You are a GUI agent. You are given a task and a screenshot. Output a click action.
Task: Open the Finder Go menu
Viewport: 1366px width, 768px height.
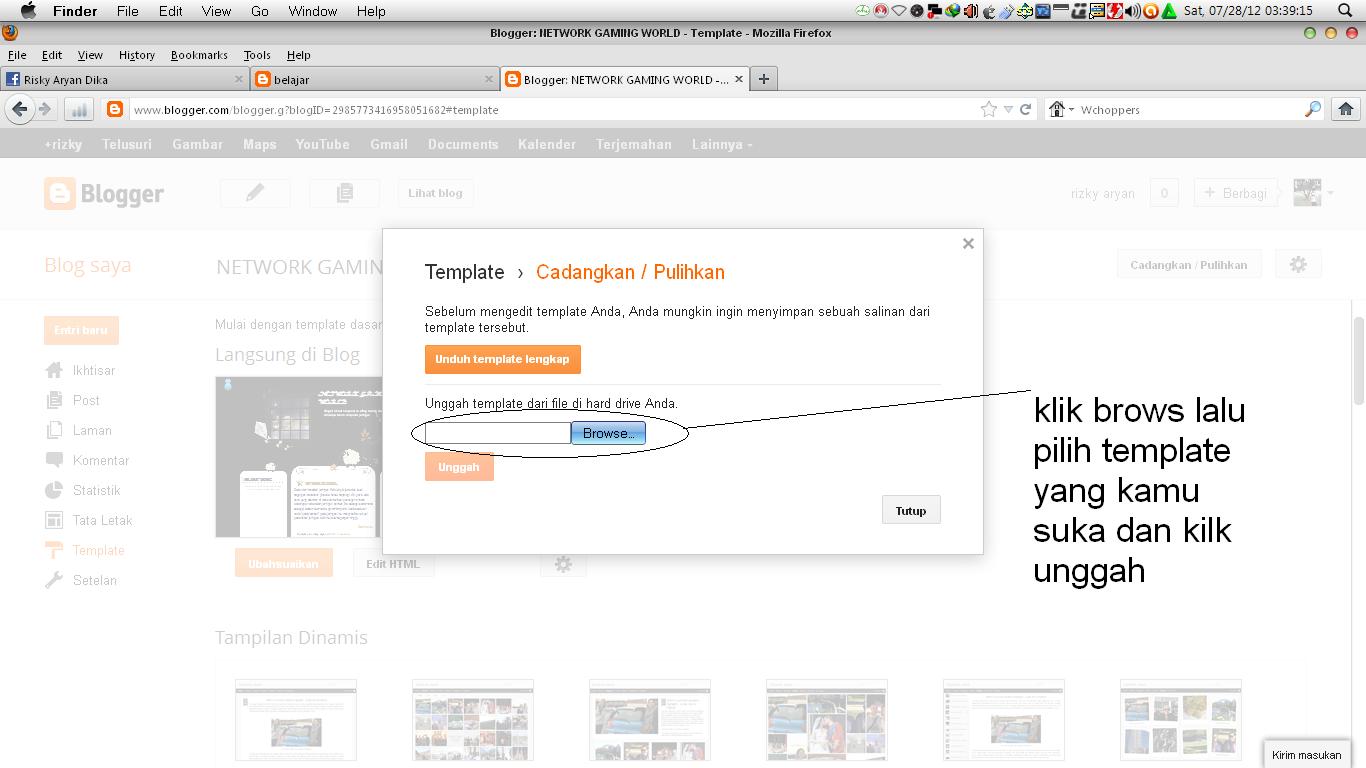click(260, 11)
